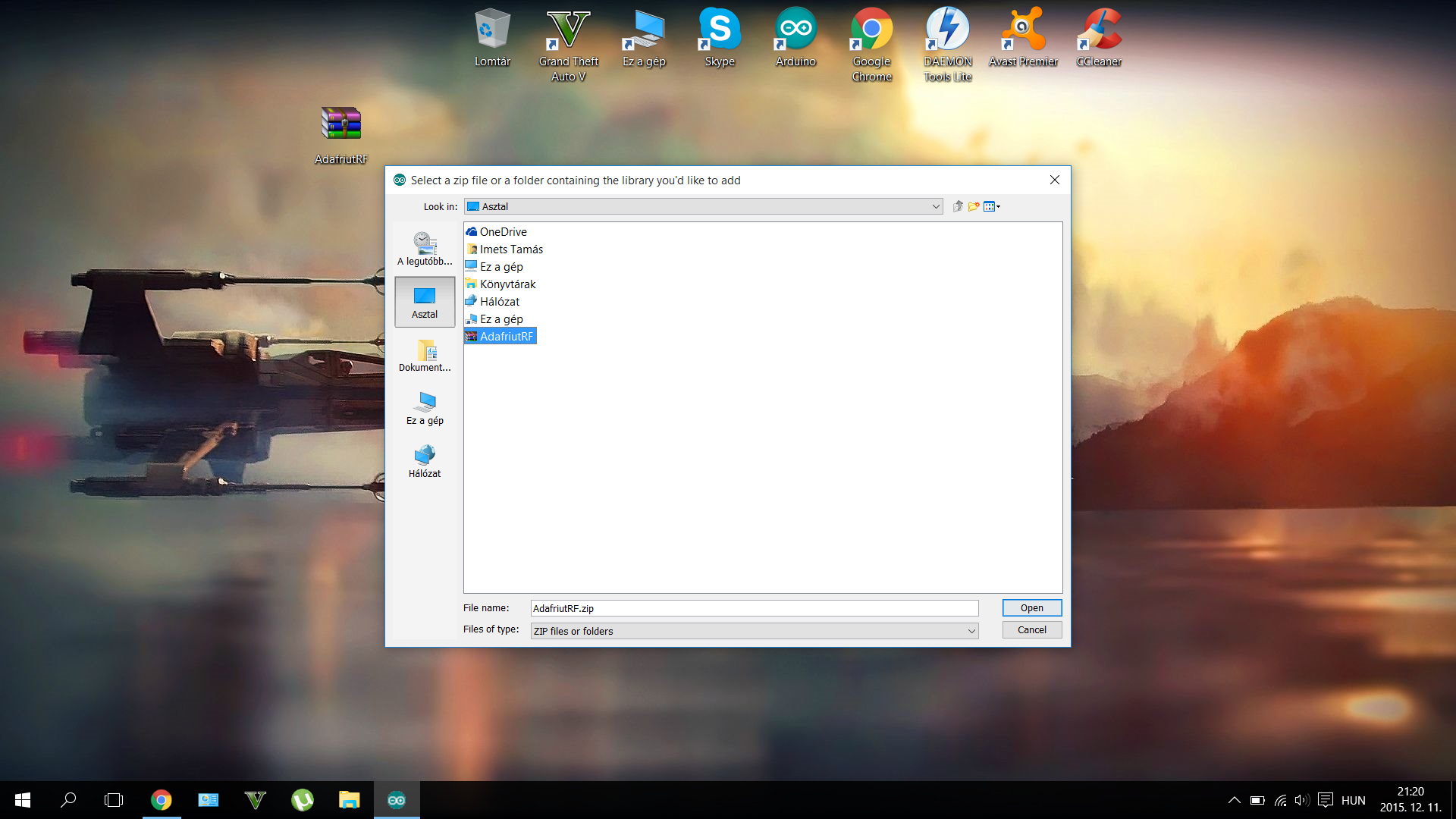1456x819 pixels.
Task: Open Chrome from the taskbar
Action: coord(161,800)
